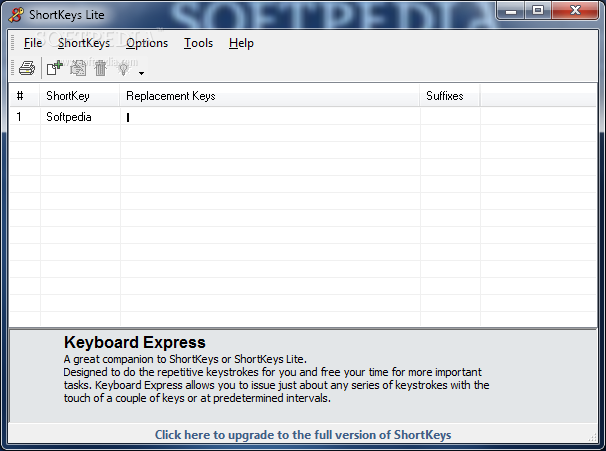
Task: Sort by the ShortKey column header
Action: pyautogui.click(x=79, y=95)
